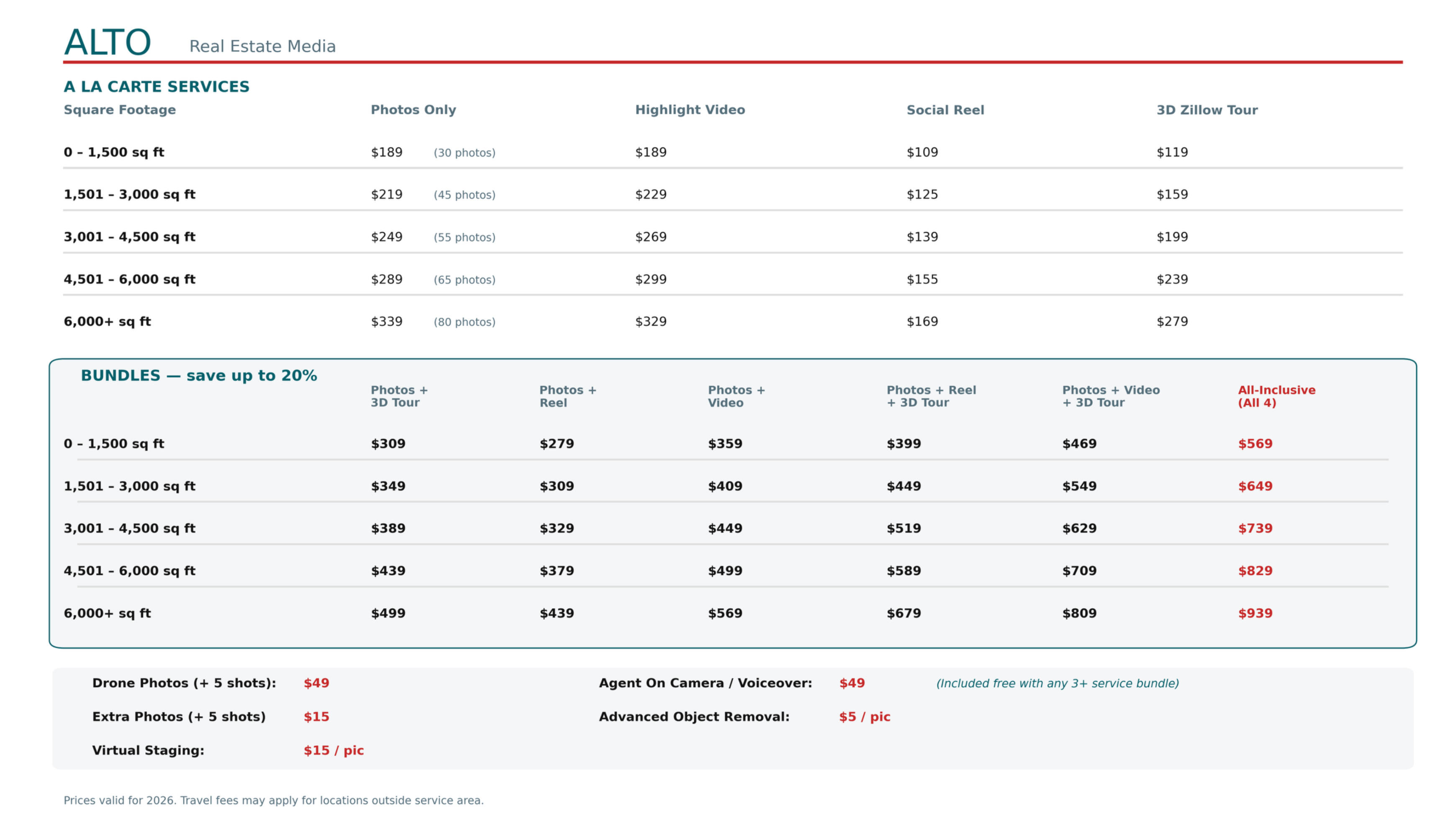Click the $279 3D Zillow Tour price
The height and width of the screenshot is (819, 1456).
tap(1172, 321)
